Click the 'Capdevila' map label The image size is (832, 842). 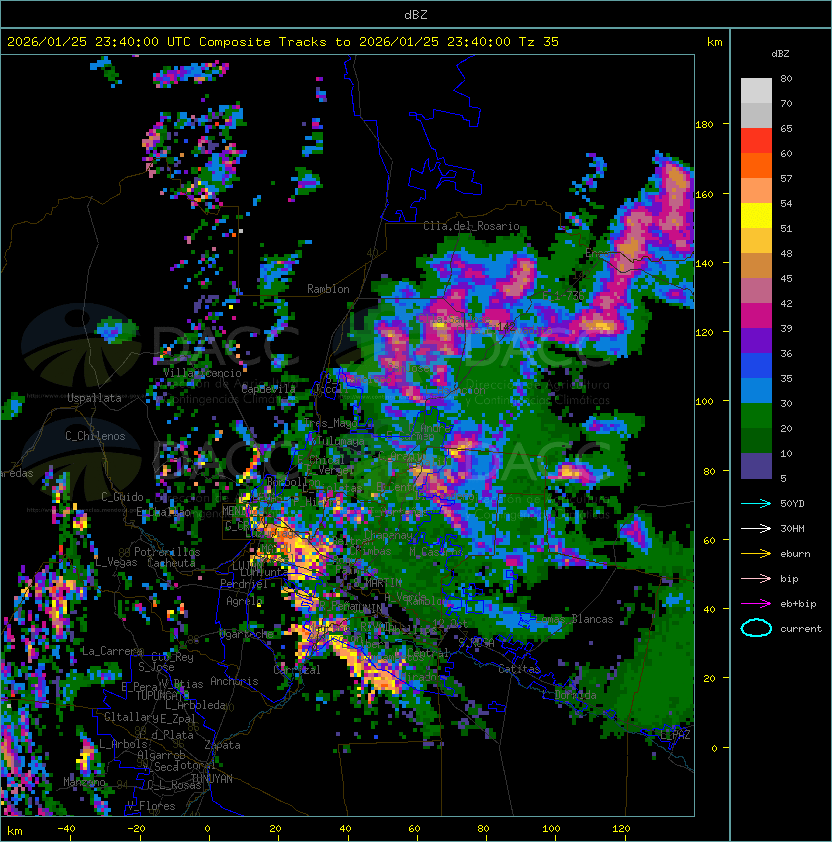268,389
